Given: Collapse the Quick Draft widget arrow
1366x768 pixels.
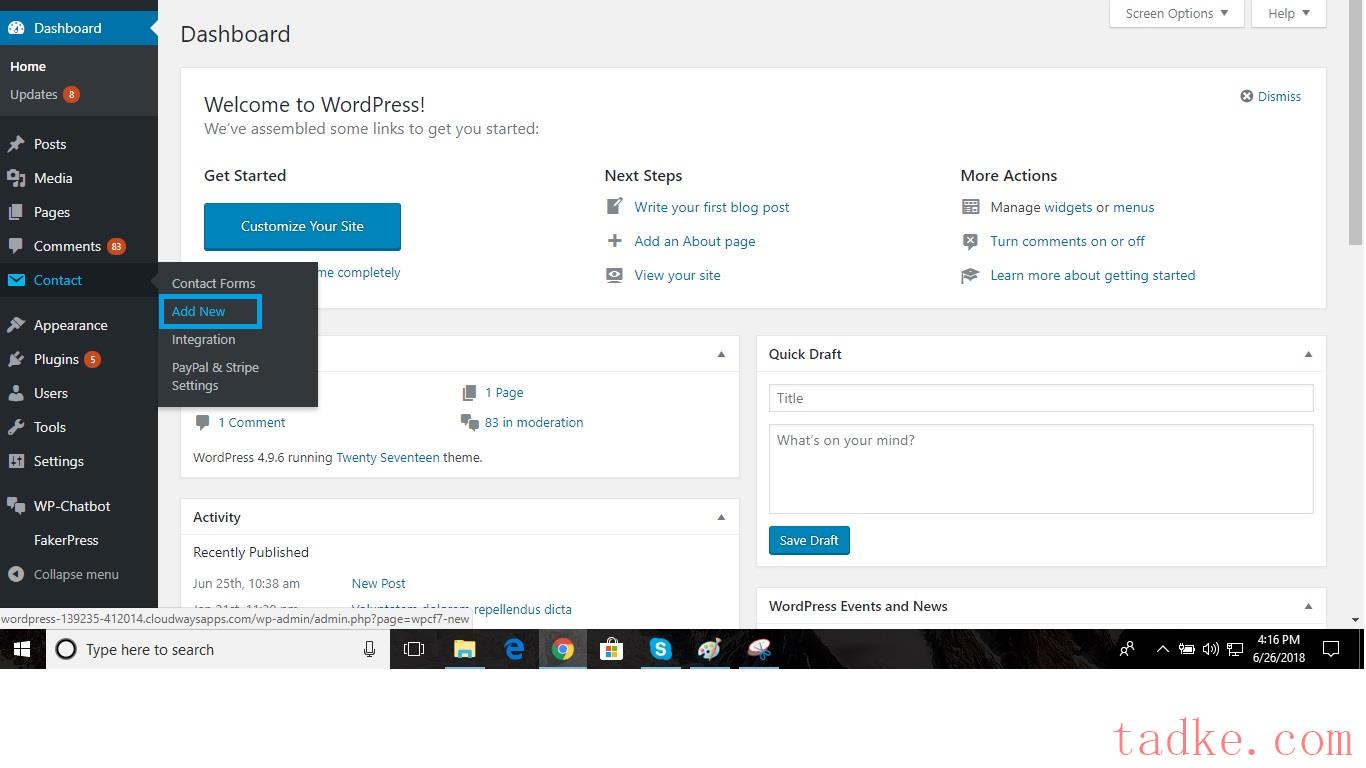Looking at the screenshot, I should point(1308,354).
